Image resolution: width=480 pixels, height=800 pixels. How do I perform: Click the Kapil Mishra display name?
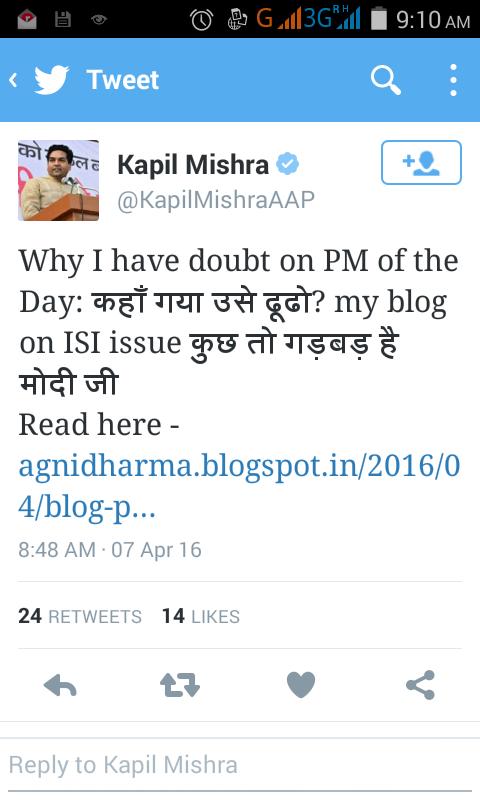coord(193,165)
